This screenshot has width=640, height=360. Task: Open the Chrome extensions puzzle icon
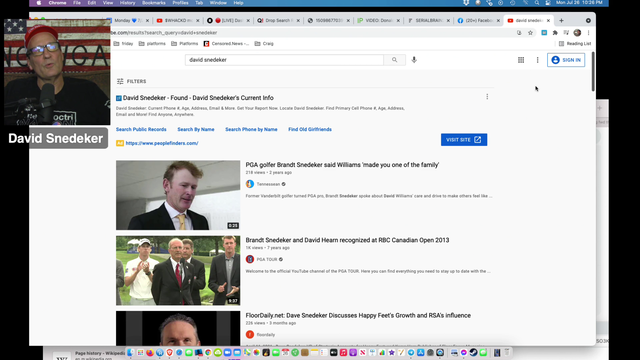[555, 33]
